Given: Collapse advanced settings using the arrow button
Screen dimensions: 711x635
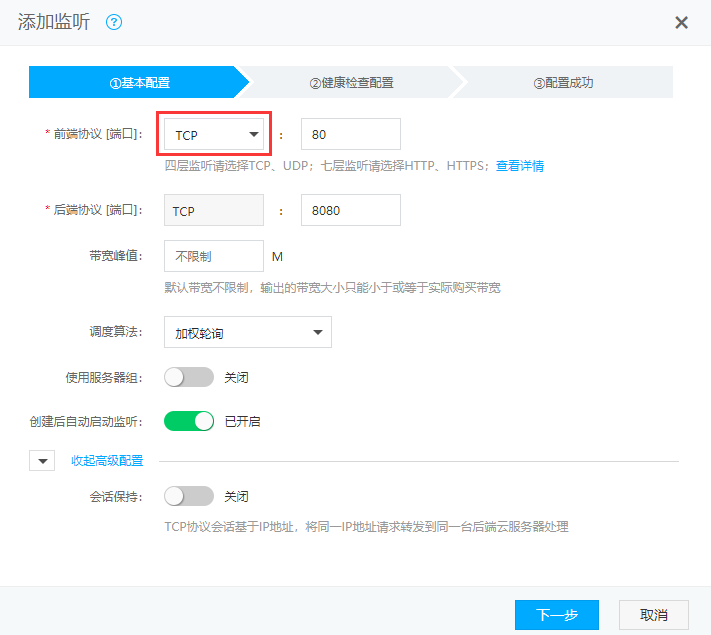Looking at the screenshot, I should pyautogui.click(x=42, y=461).
